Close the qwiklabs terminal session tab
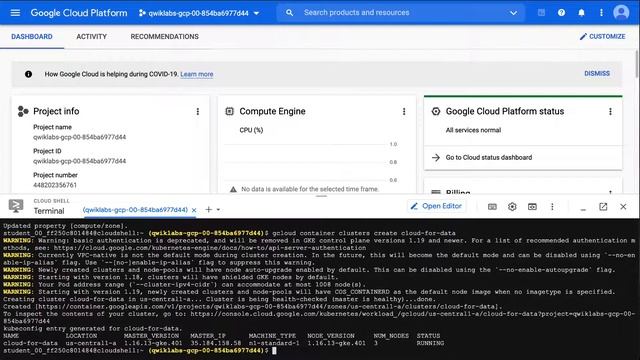The height and width of the screenshot is (360, 640). 194,210
